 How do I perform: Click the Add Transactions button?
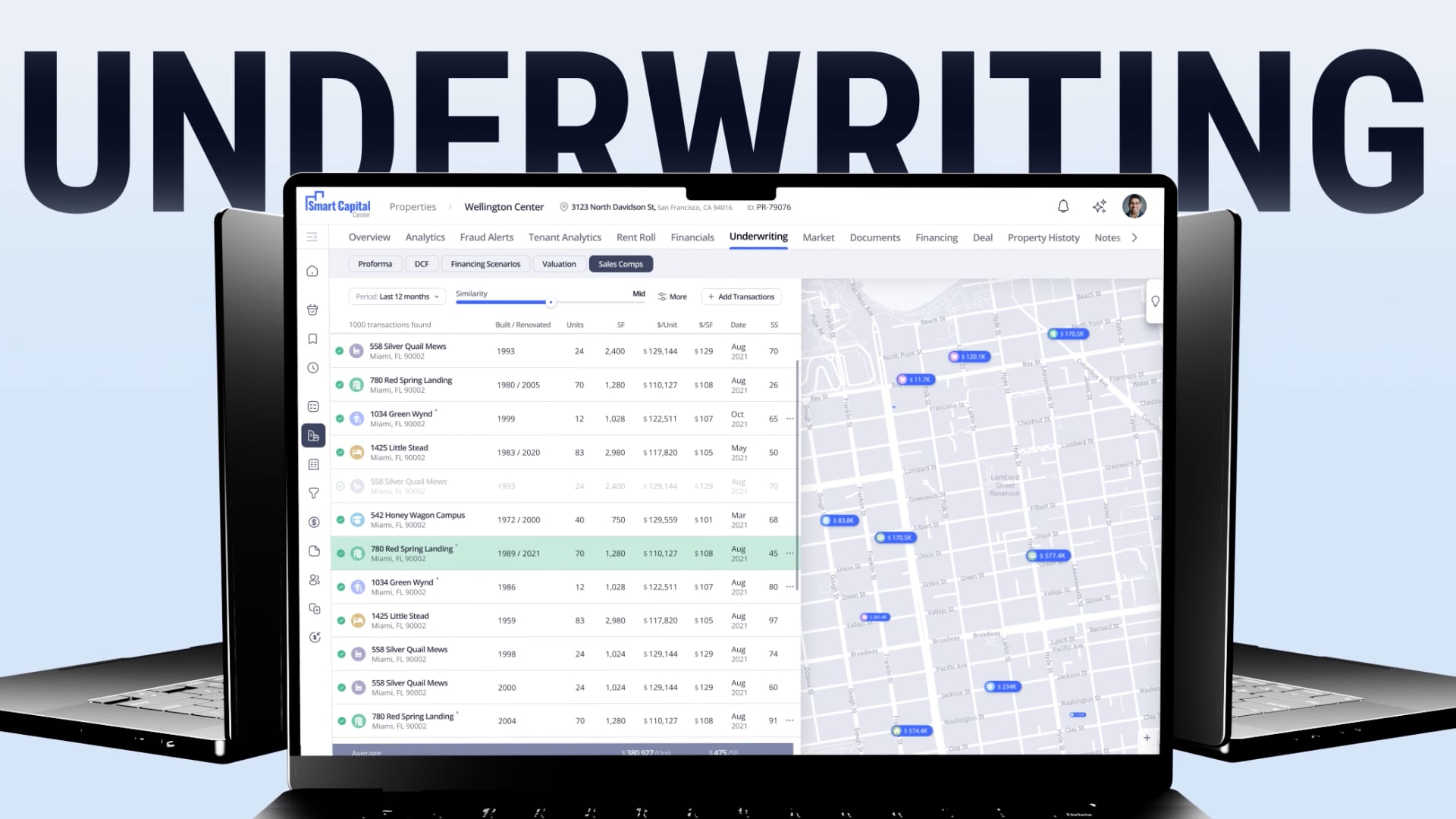741,297
